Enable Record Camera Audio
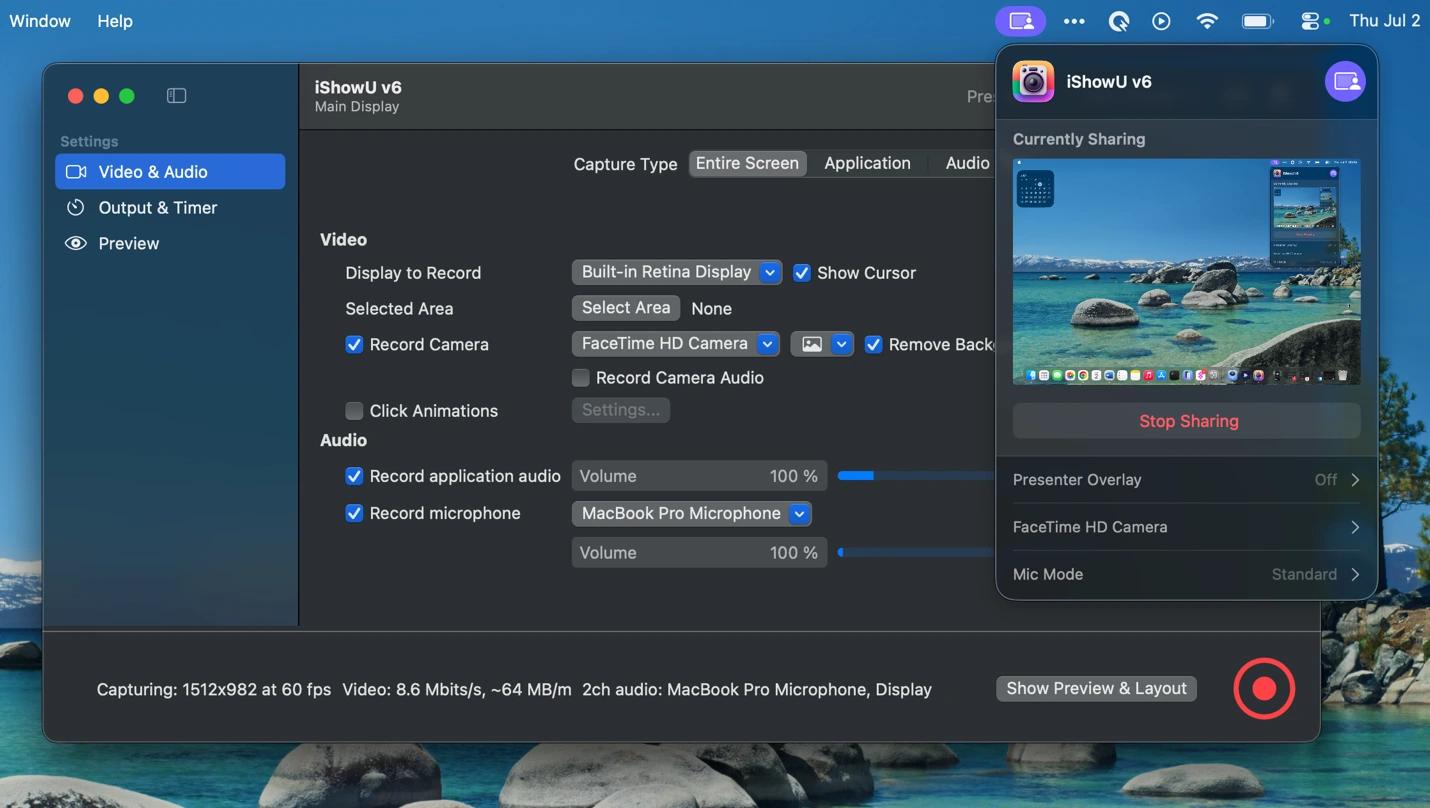 point(580,378)
